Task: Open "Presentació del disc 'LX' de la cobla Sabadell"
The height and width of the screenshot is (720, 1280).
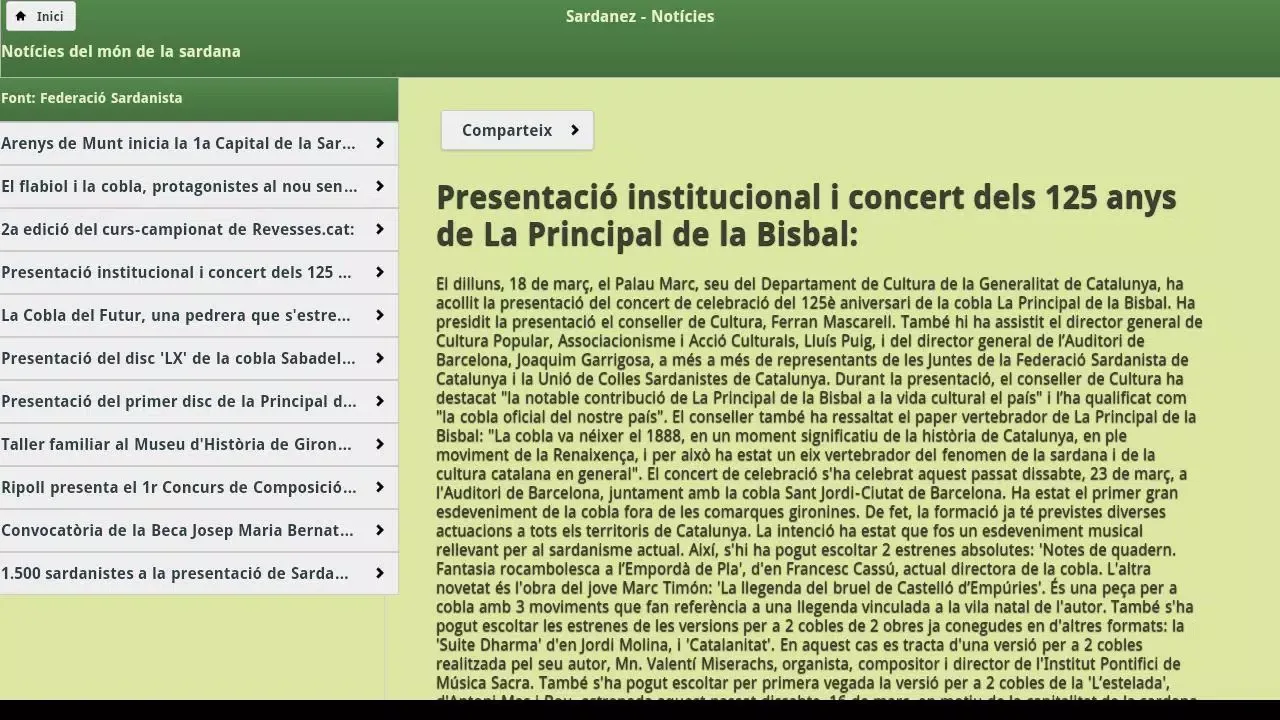Action: tap(199, 358)
